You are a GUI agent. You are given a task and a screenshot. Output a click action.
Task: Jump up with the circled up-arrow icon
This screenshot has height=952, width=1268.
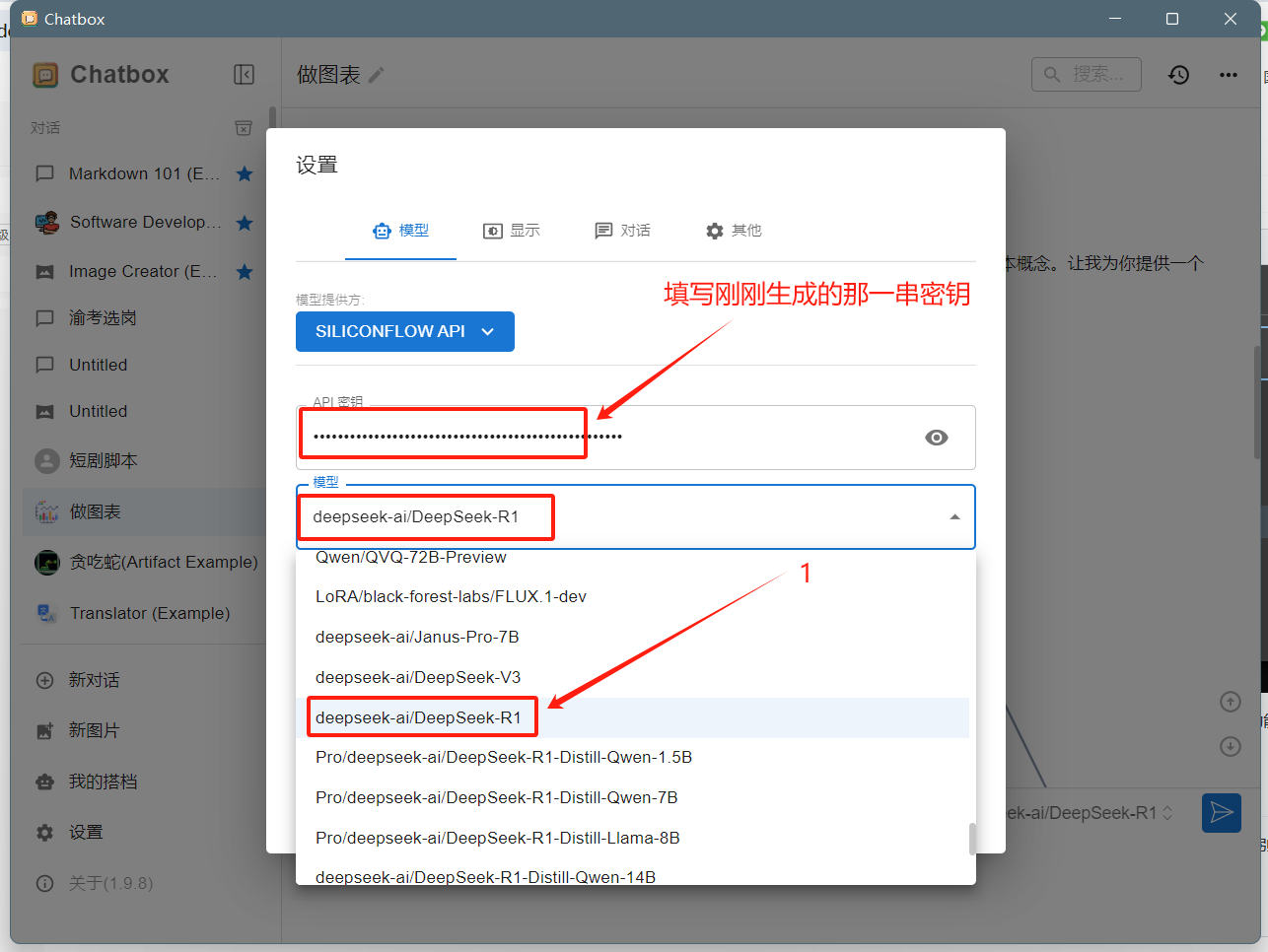1230,702
